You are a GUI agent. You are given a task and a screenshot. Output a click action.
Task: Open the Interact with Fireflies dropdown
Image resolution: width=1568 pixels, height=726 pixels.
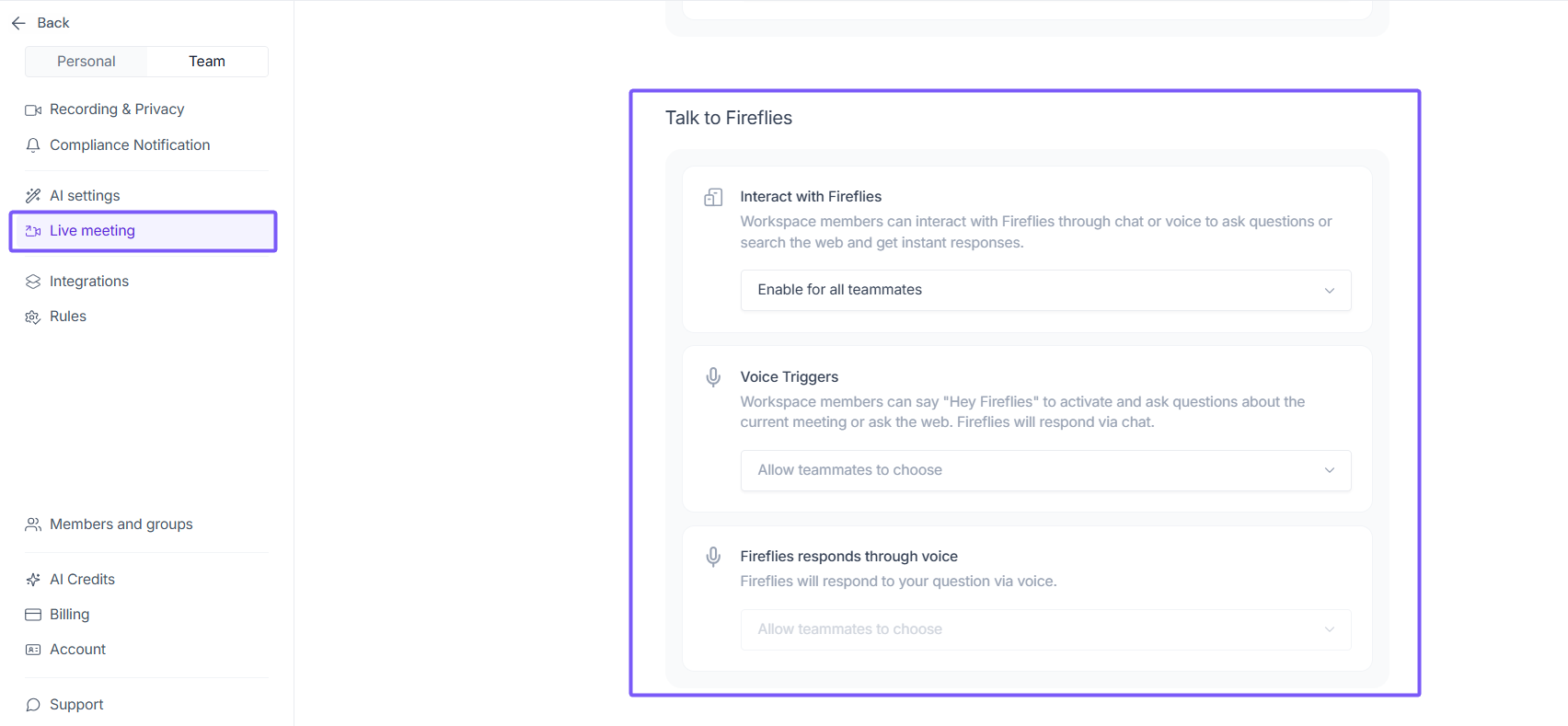(1045, 290)
